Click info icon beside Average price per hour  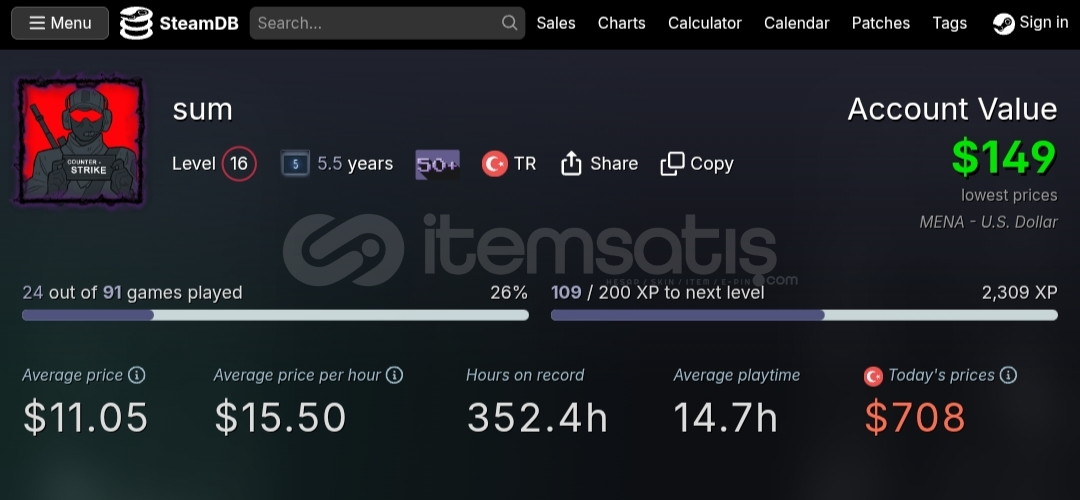tap(395, 375)
